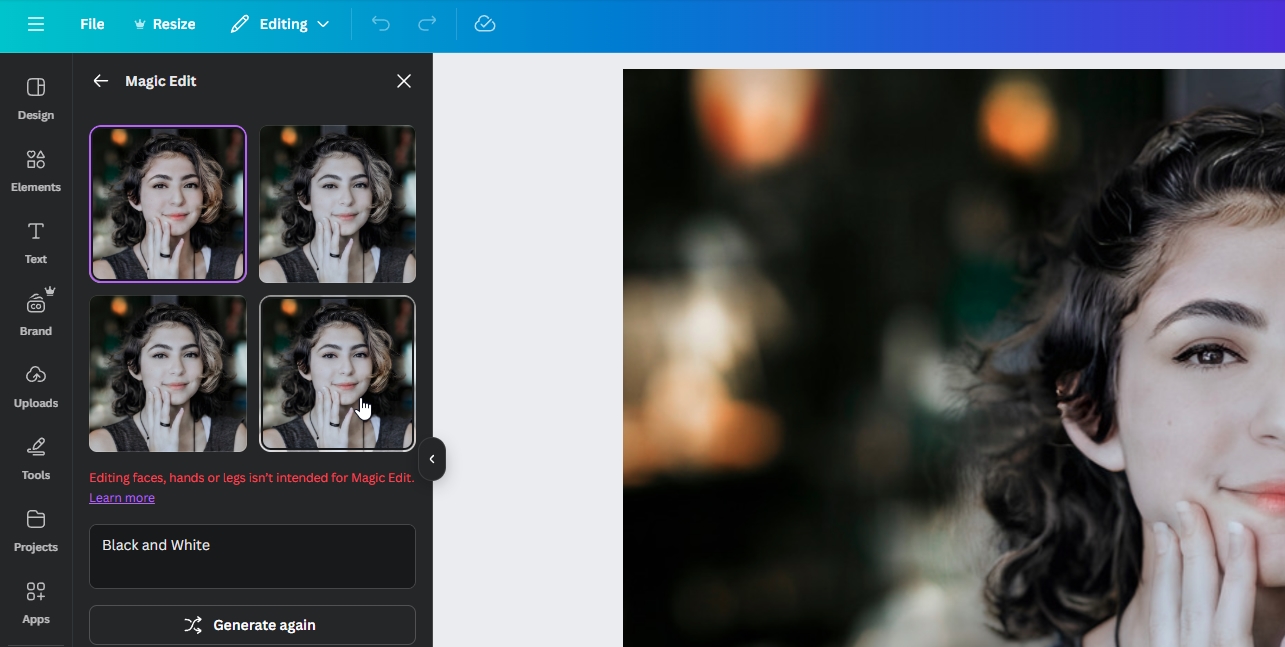Viewport: 1285px width, 647px height.
Task: Click the Black and White prompt field
Action: tap(252, 556)
